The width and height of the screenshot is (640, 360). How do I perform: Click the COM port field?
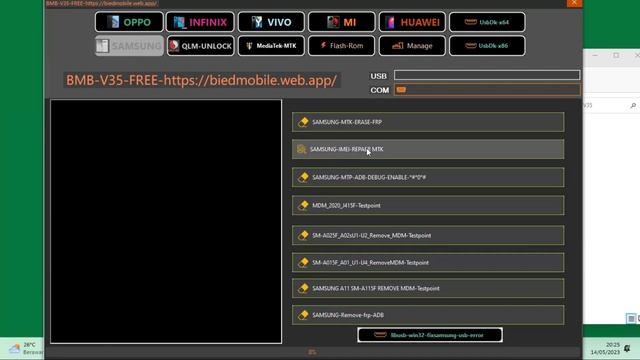point(487,90)
